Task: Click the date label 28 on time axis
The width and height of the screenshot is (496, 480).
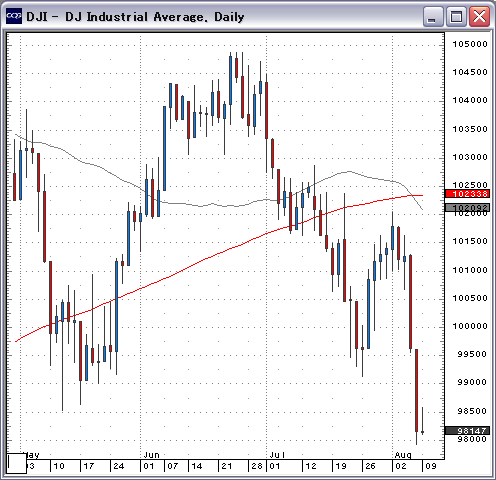Action: click(257, 466)
